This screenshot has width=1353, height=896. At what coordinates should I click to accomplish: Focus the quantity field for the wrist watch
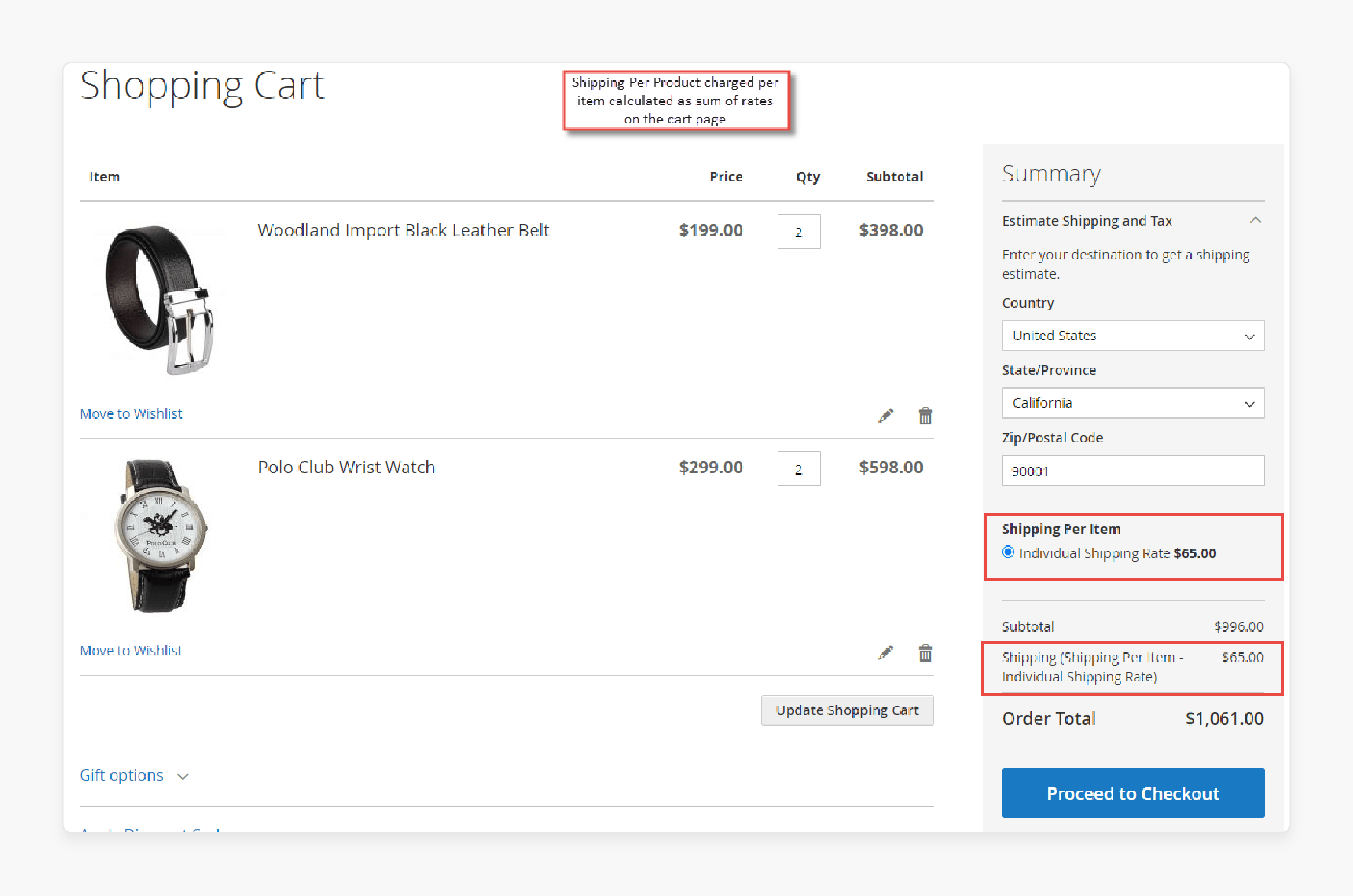pos(798,468)
